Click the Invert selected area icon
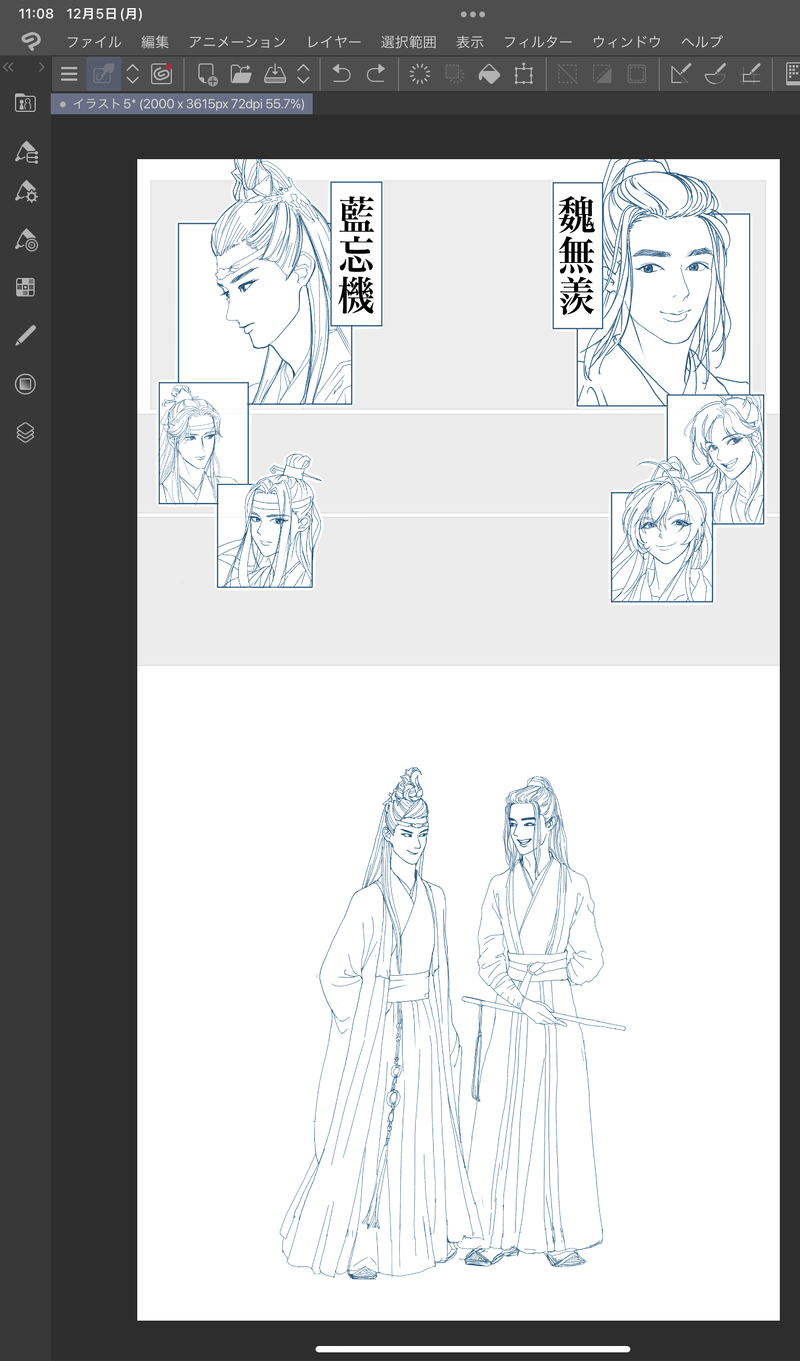The height and width of the screenshot is (1361, 800). coord(602,74)
